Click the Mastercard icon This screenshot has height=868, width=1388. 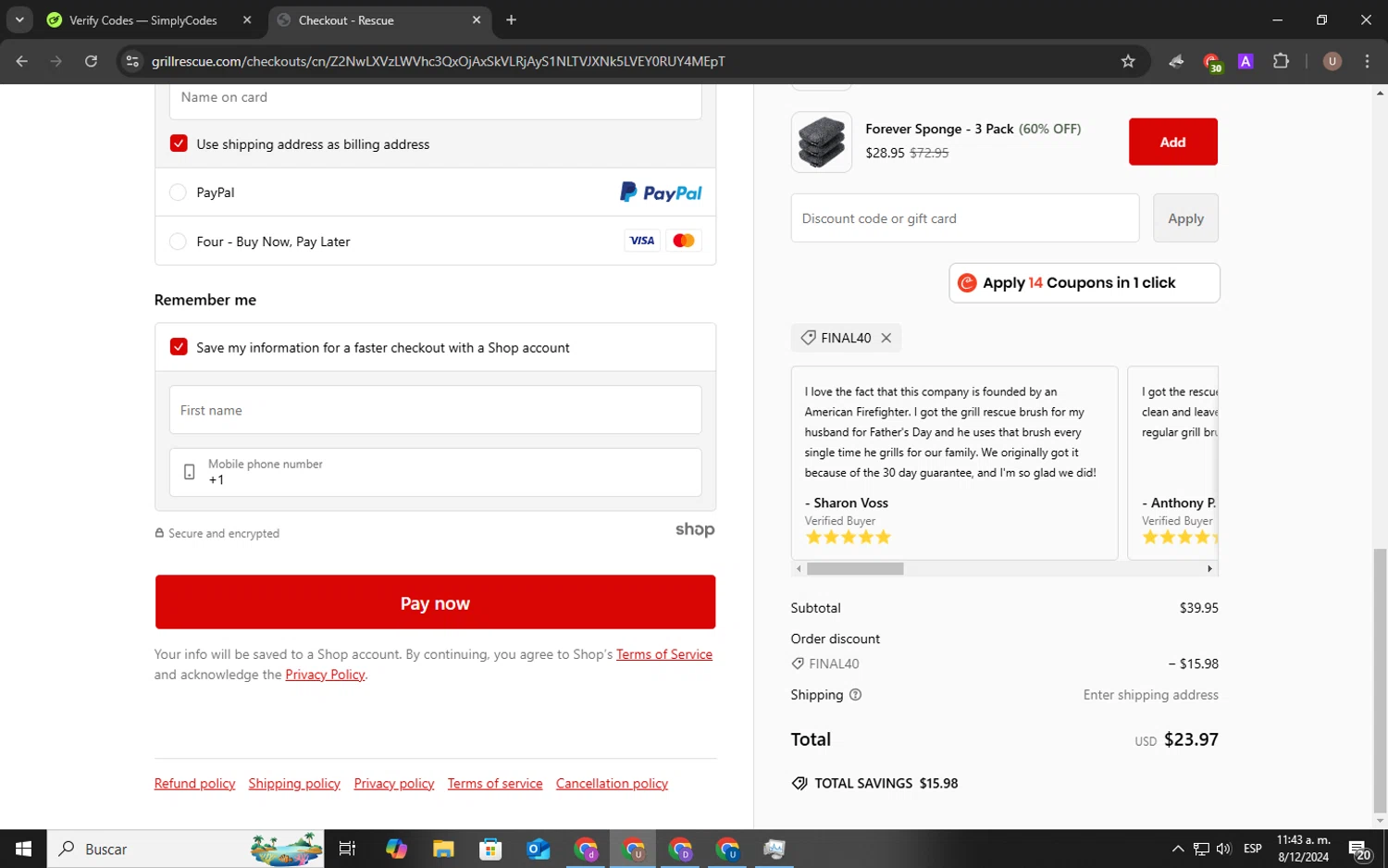click(684, 241)
